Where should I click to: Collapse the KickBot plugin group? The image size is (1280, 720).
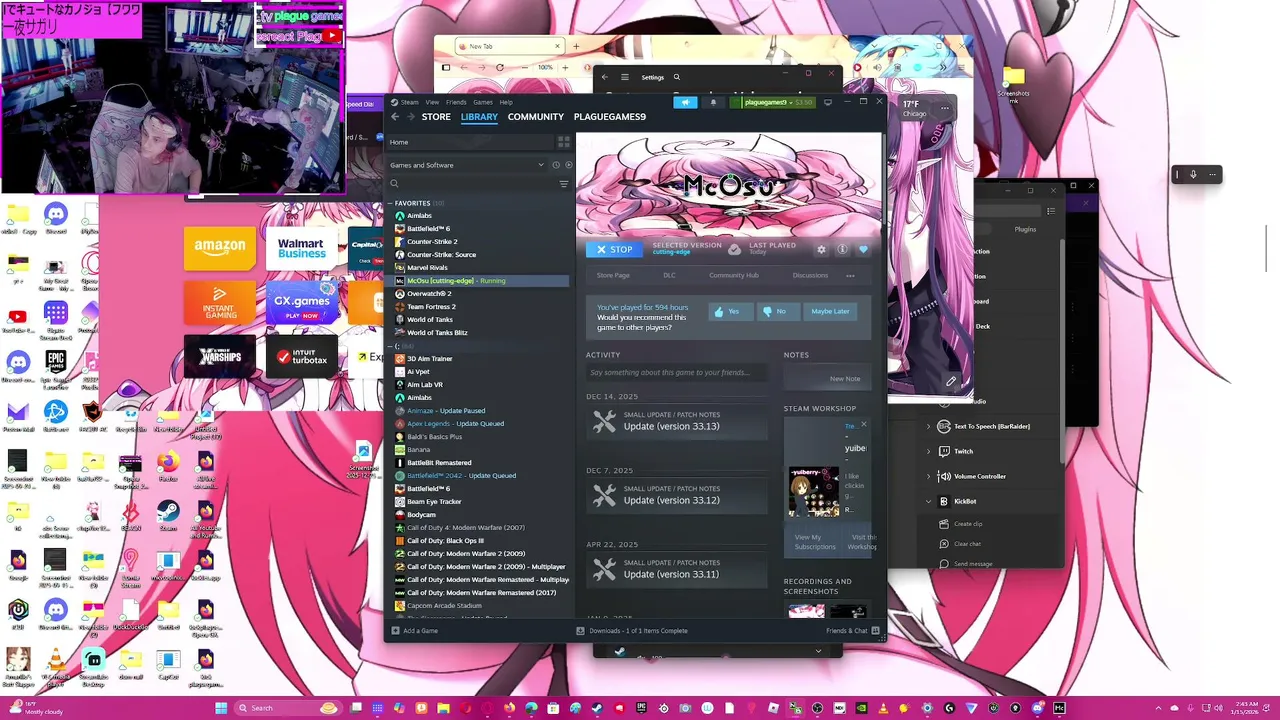[928, 501]
